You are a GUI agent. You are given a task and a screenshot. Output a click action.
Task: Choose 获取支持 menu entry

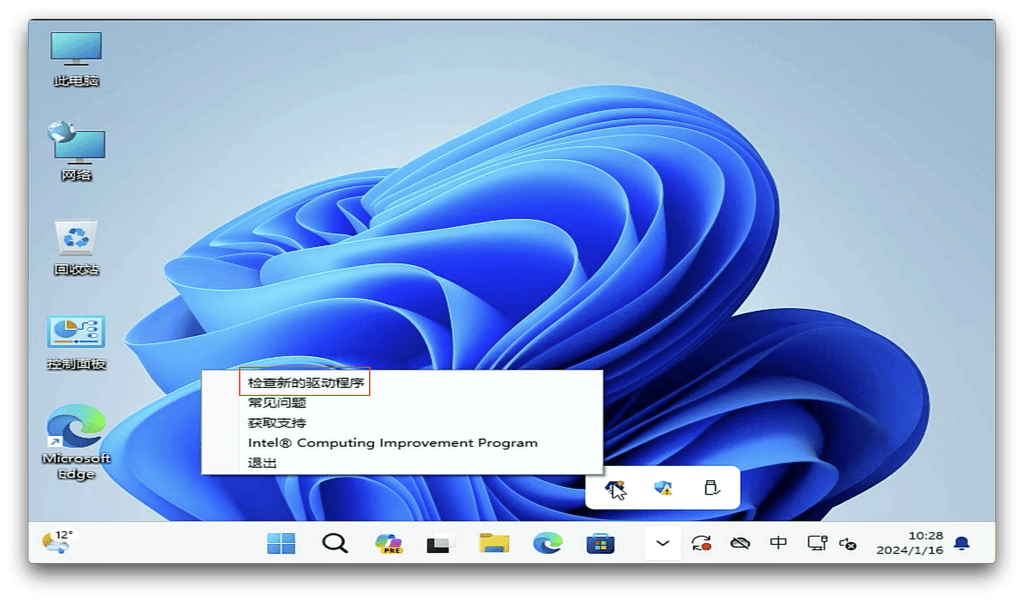(277, 423)
